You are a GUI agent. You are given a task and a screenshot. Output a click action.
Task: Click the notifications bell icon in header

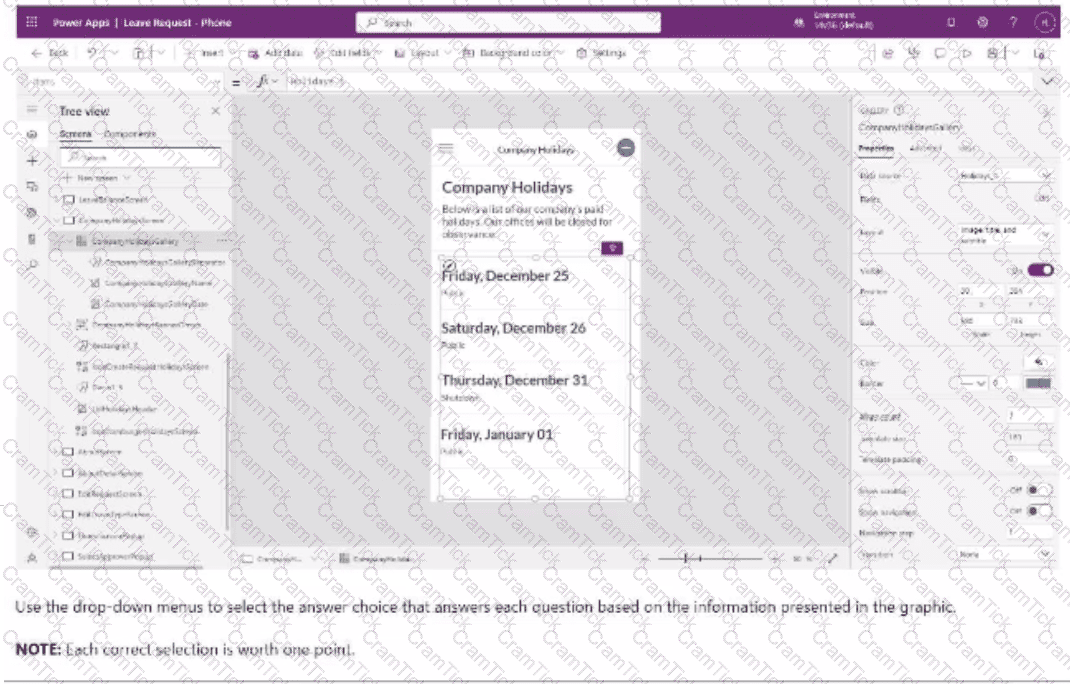click(x=951, y=23)
